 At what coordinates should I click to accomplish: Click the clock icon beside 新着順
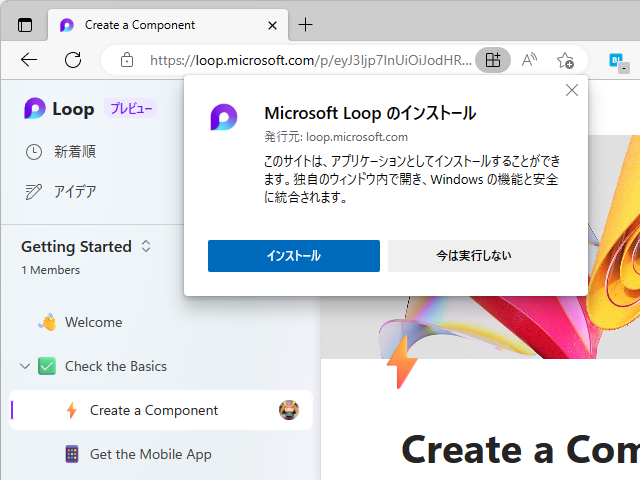34,152
